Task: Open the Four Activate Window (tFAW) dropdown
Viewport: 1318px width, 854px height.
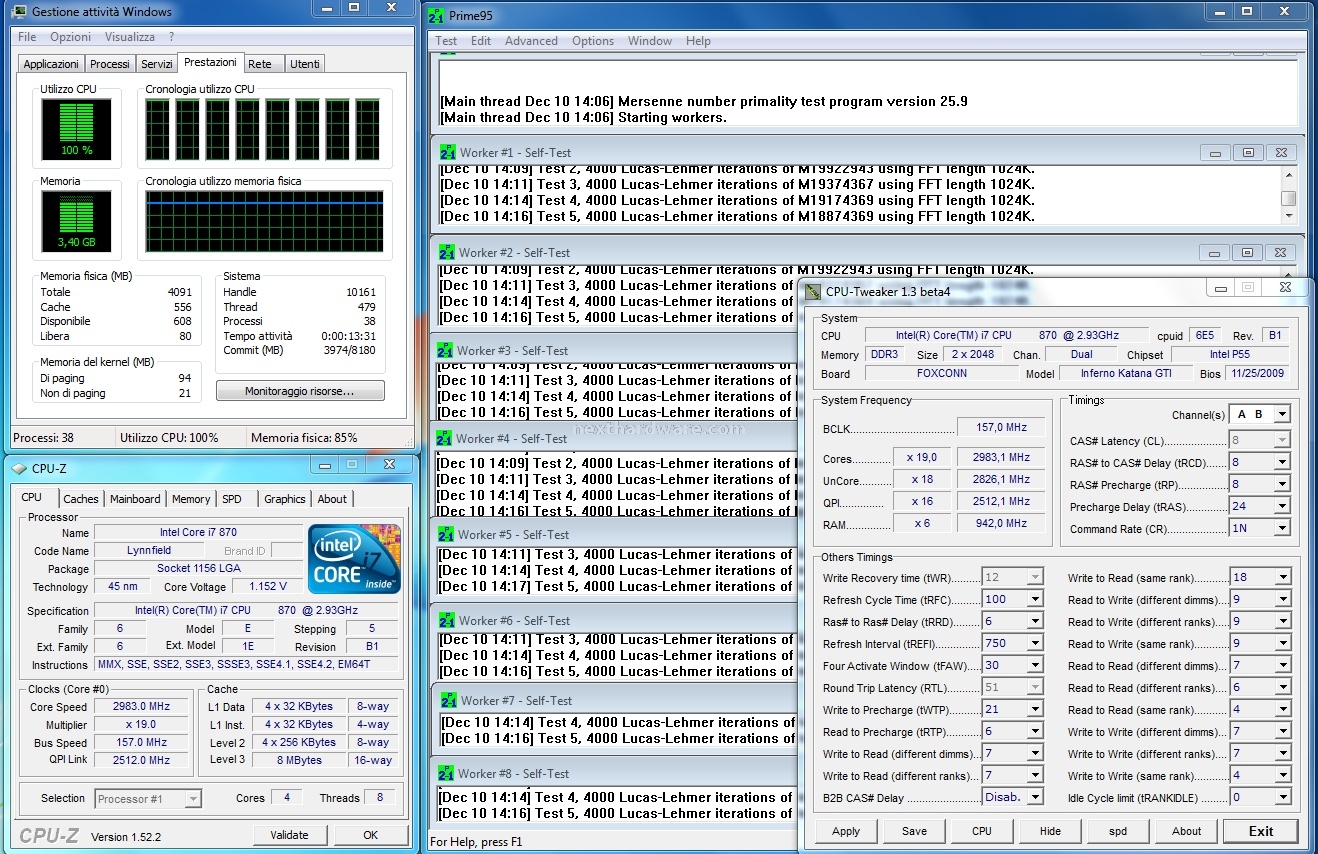Action: click(1013, 665)
